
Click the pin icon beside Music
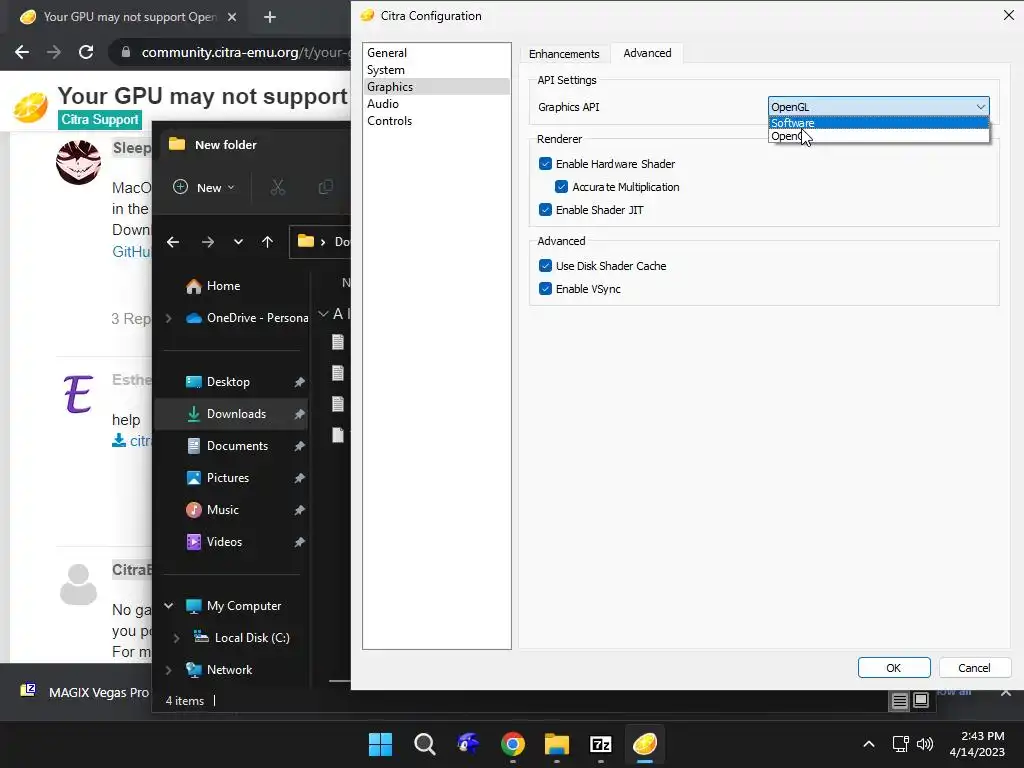299,510
